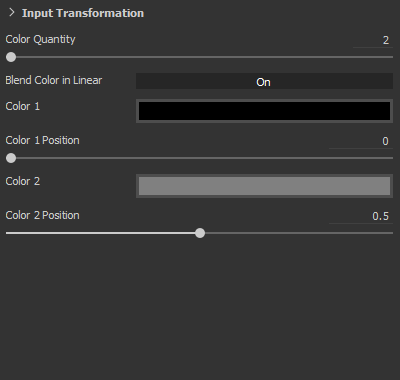Click the Color 2 Position slider handle
Image resolution: width=400 pixels, height=380 pixels.
click(x=200, y=233)
